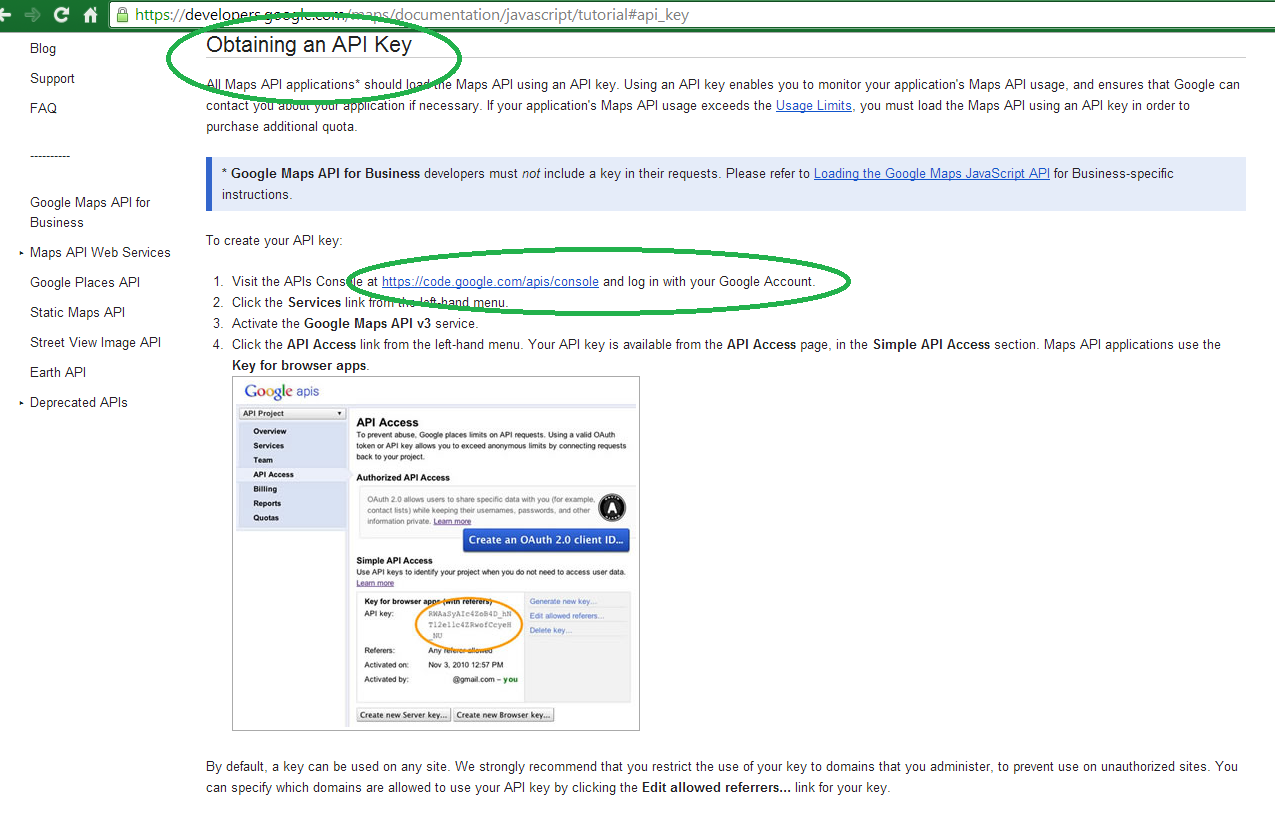Screen dimensions: 1275x826
Task: Open Earth API sidebar item
Action: pos(58,372)
